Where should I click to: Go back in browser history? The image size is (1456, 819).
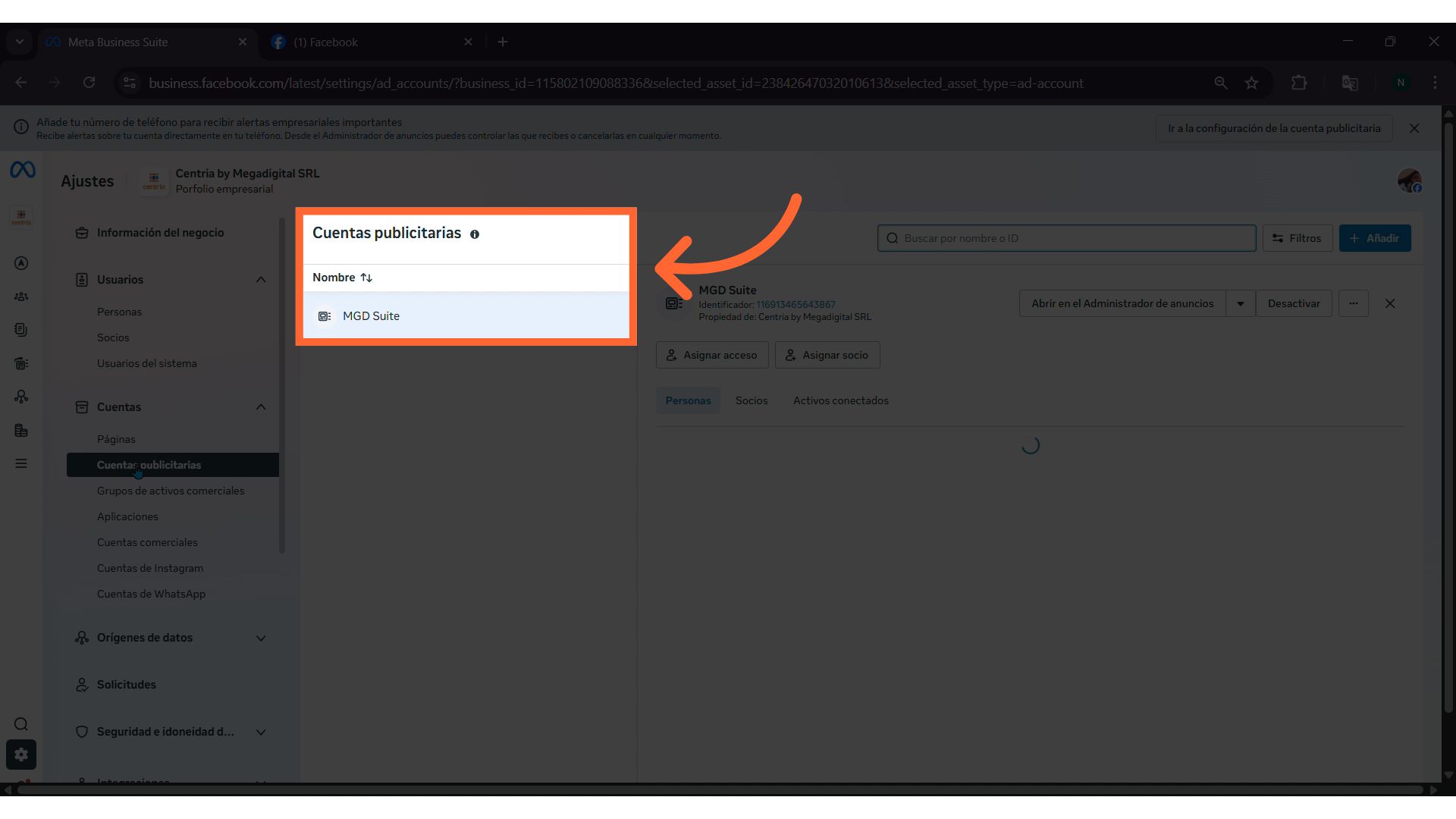(21, 83)
